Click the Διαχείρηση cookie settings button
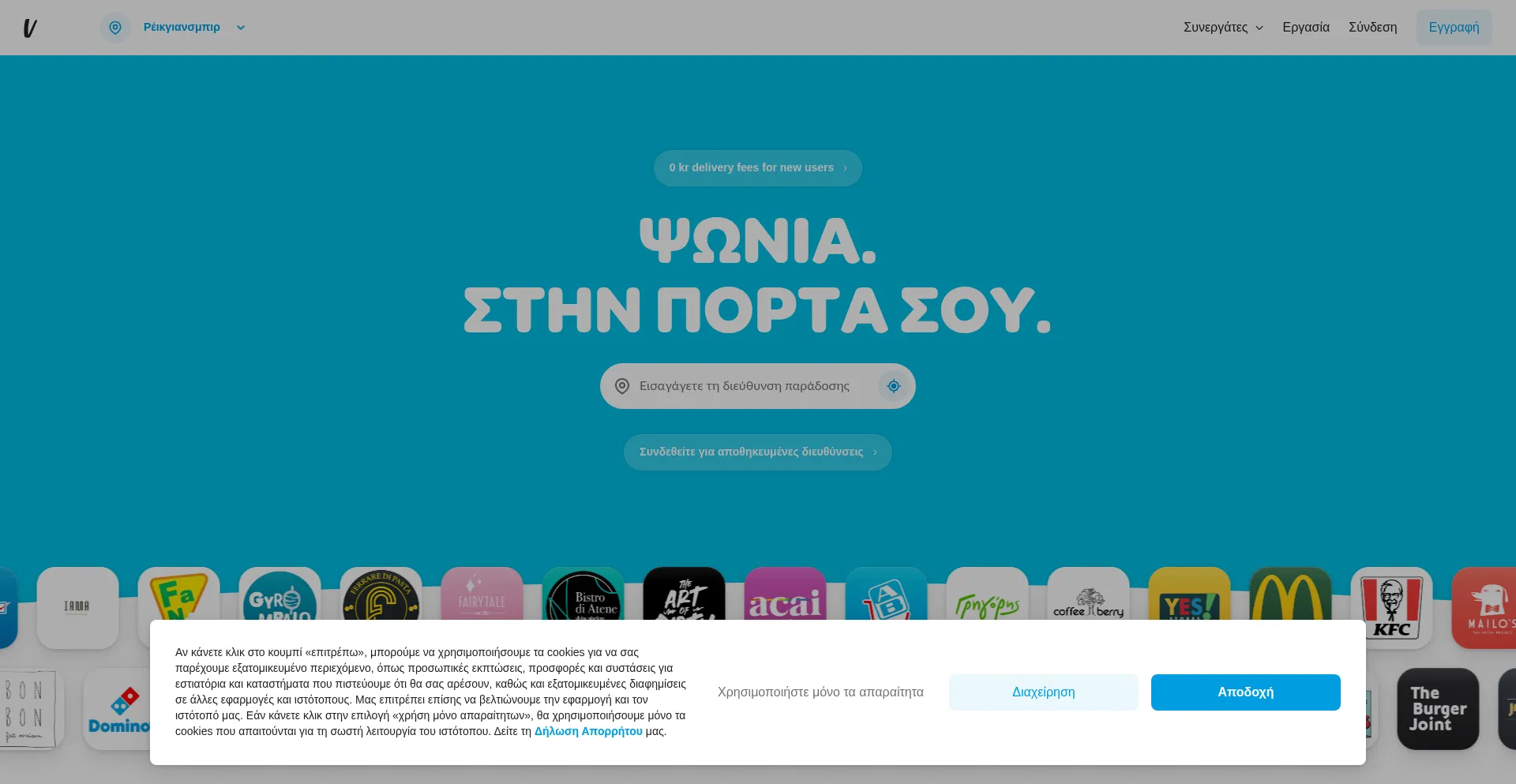 [x=1043, y=692]
